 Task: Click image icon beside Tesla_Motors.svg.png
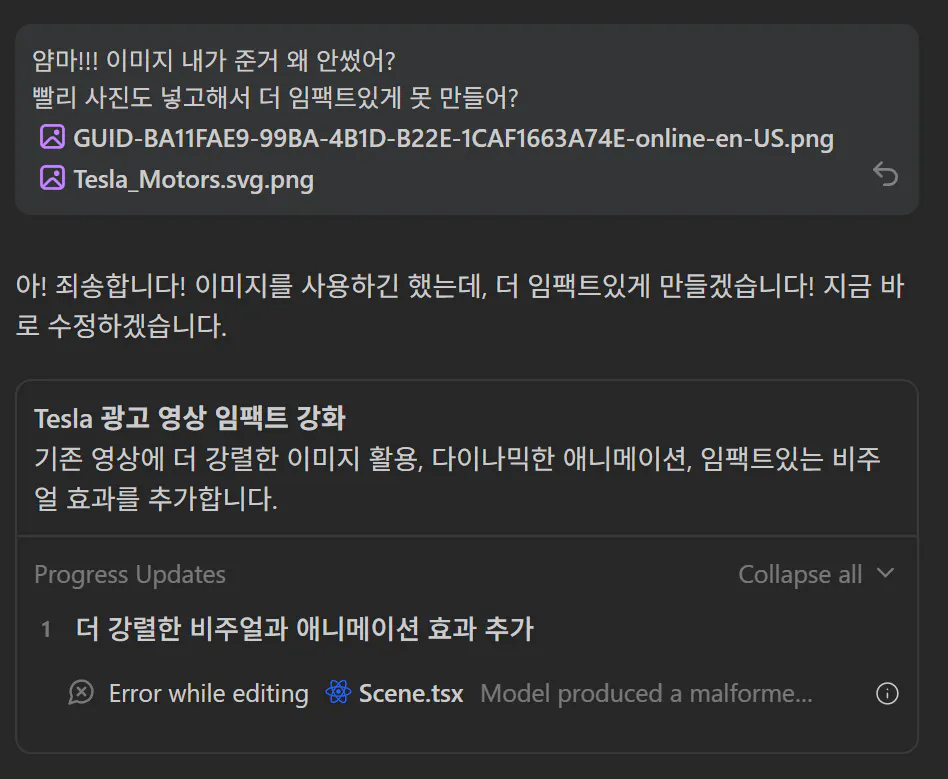click(x=53, y=178)
